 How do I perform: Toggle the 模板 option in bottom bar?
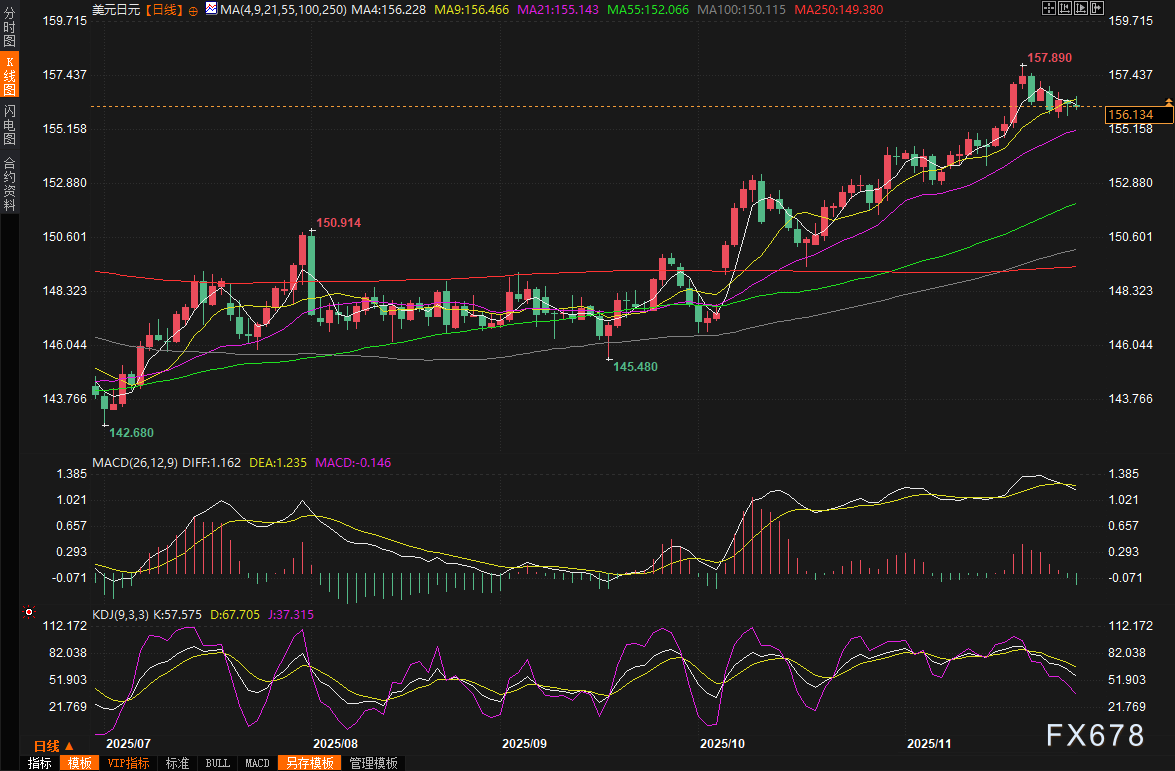click(78, 763)
